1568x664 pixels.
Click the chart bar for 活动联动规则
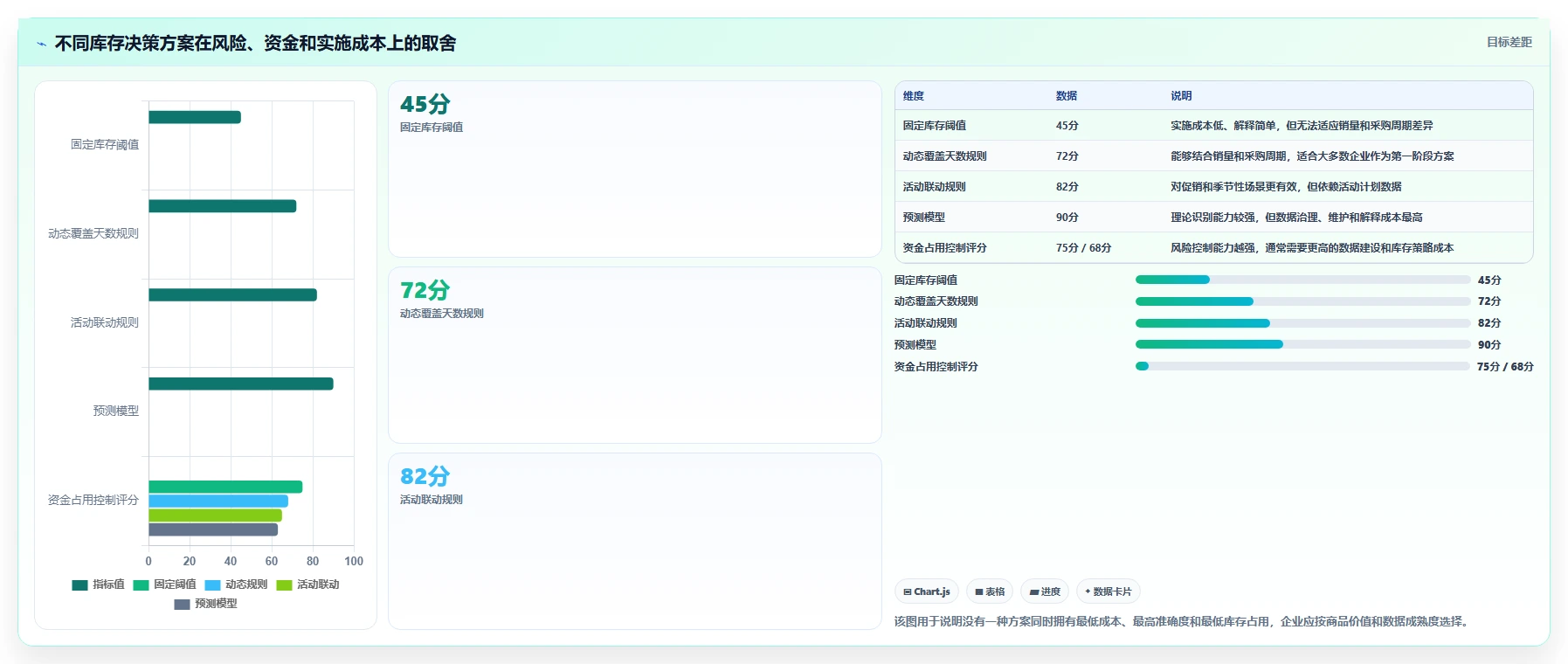tap(233, 295)
